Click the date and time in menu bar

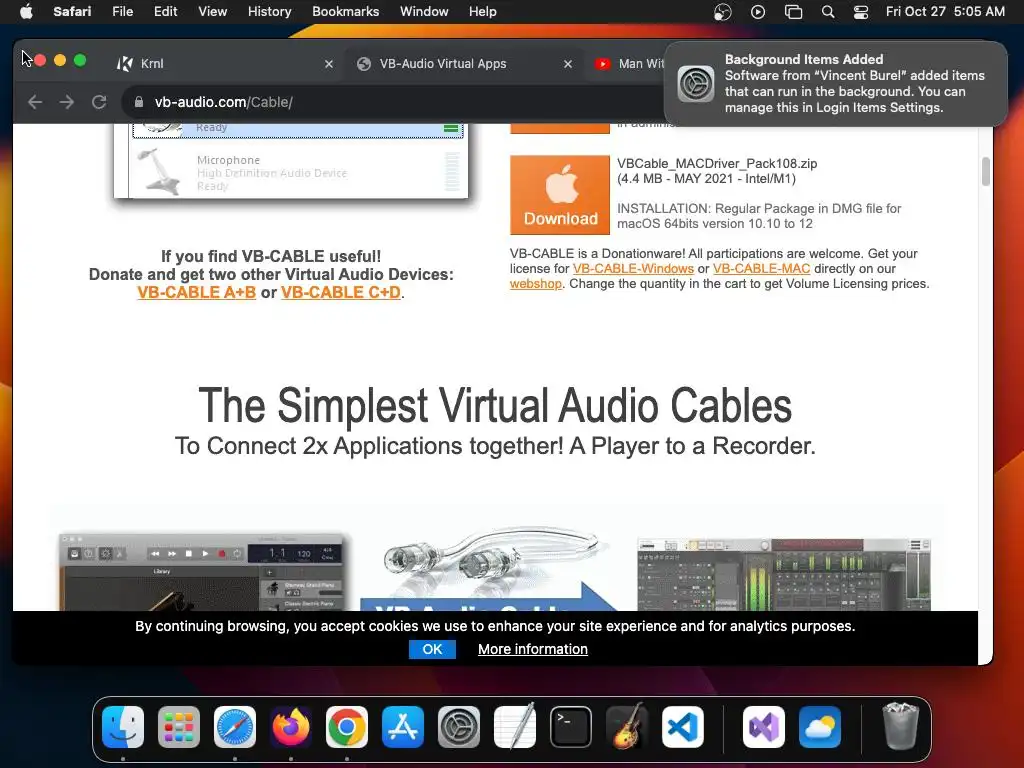click(x=945, y=11)
